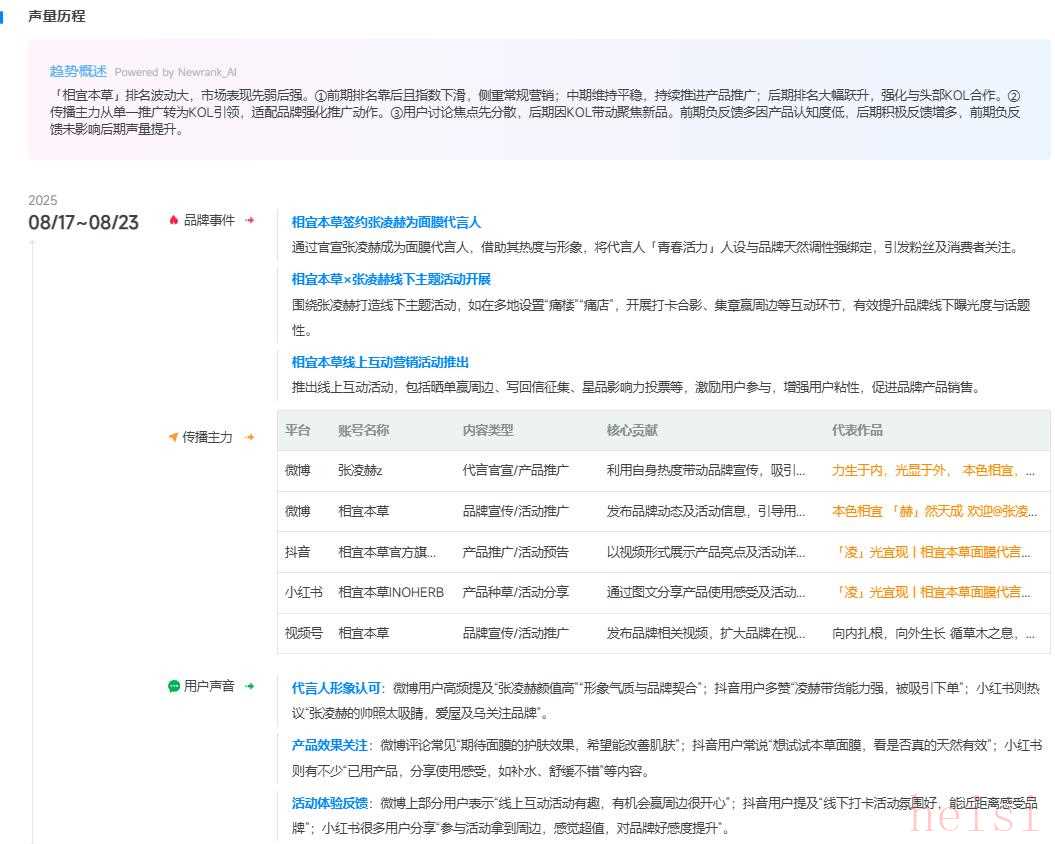This screenshot has width=1055, height=844.
Task: Open 小红书 row representative work link
Action: pos(931,592)
